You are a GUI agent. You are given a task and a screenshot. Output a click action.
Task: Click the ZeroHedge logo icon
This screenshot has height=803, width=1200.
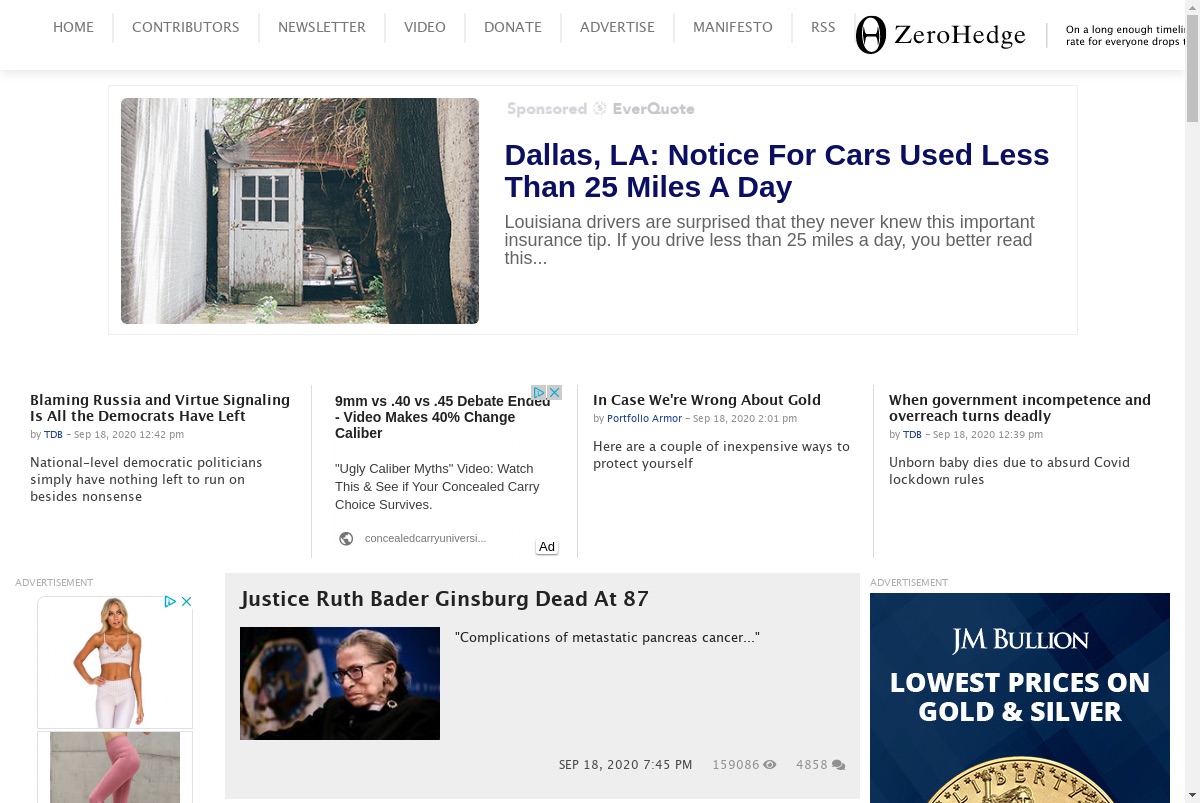click(x=871, y=35)
